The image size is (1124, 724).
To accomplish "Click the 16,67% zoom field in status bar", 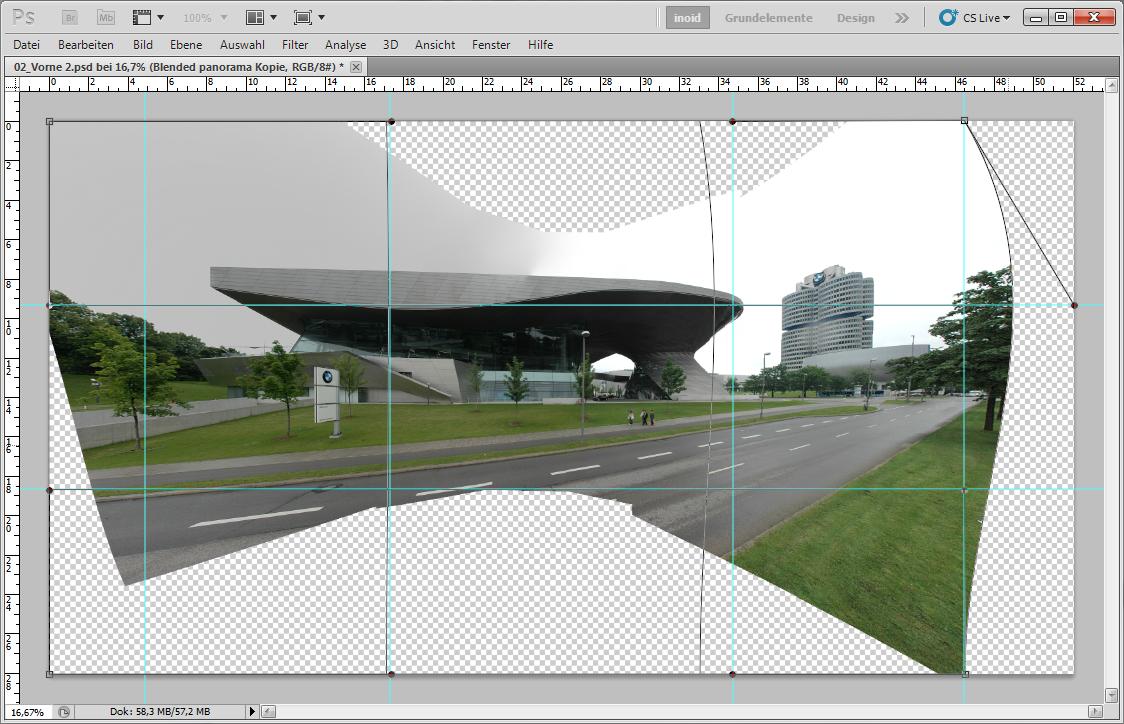I will pos(27,712).
